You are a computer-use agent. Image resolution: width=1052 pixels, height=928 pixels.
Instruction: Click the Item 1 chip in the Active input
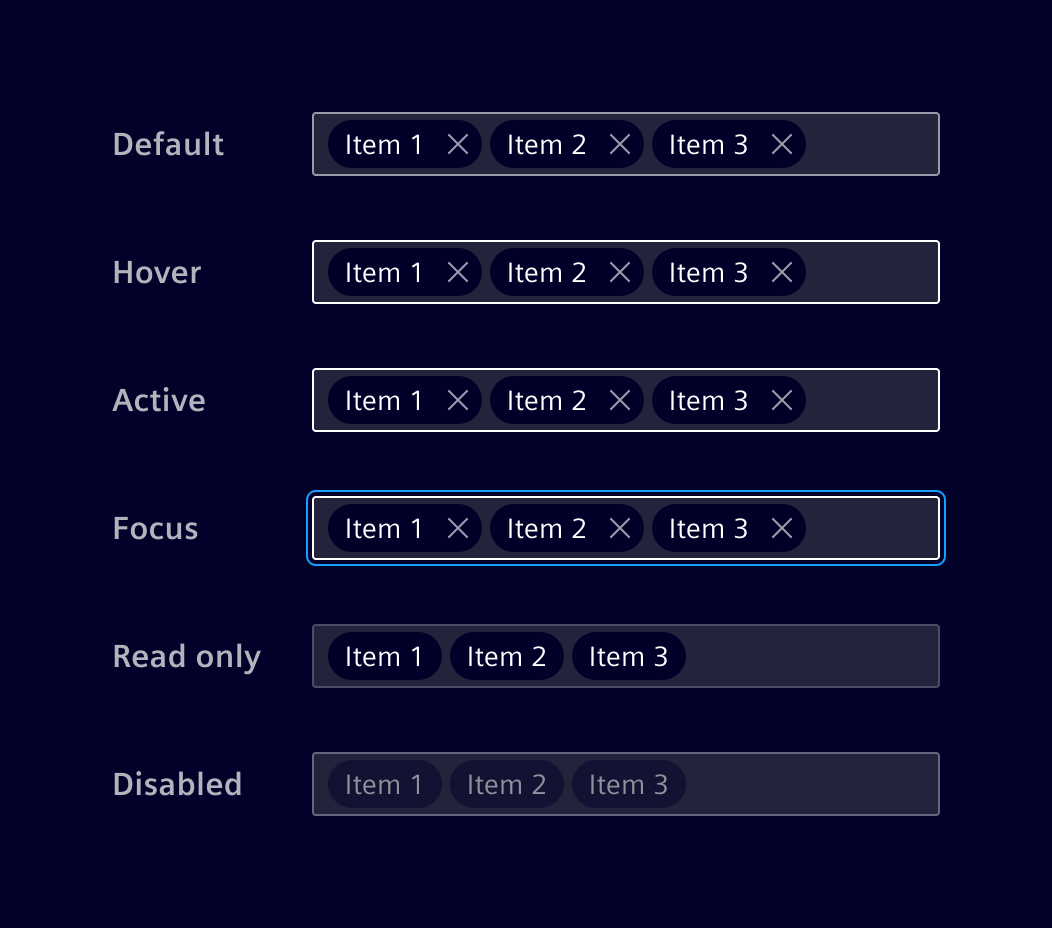384,400
